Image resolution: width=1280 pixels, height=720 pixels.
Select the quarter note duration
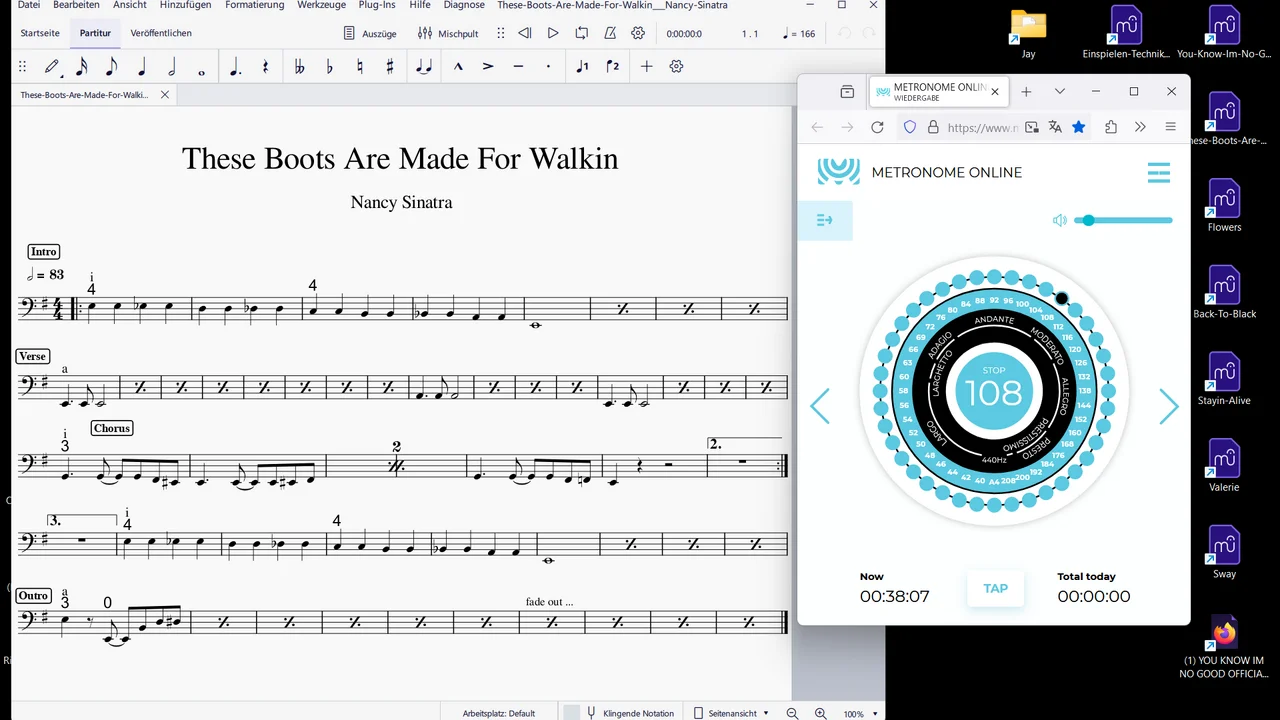point(142,67)
